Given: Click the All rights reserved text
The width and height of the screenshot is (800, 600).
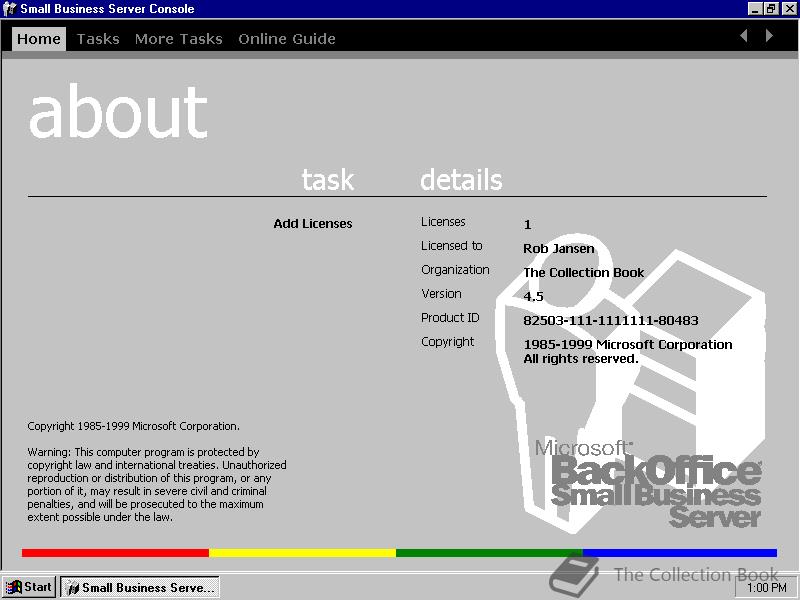Looking at the screenshot, I should click(581, 359).
